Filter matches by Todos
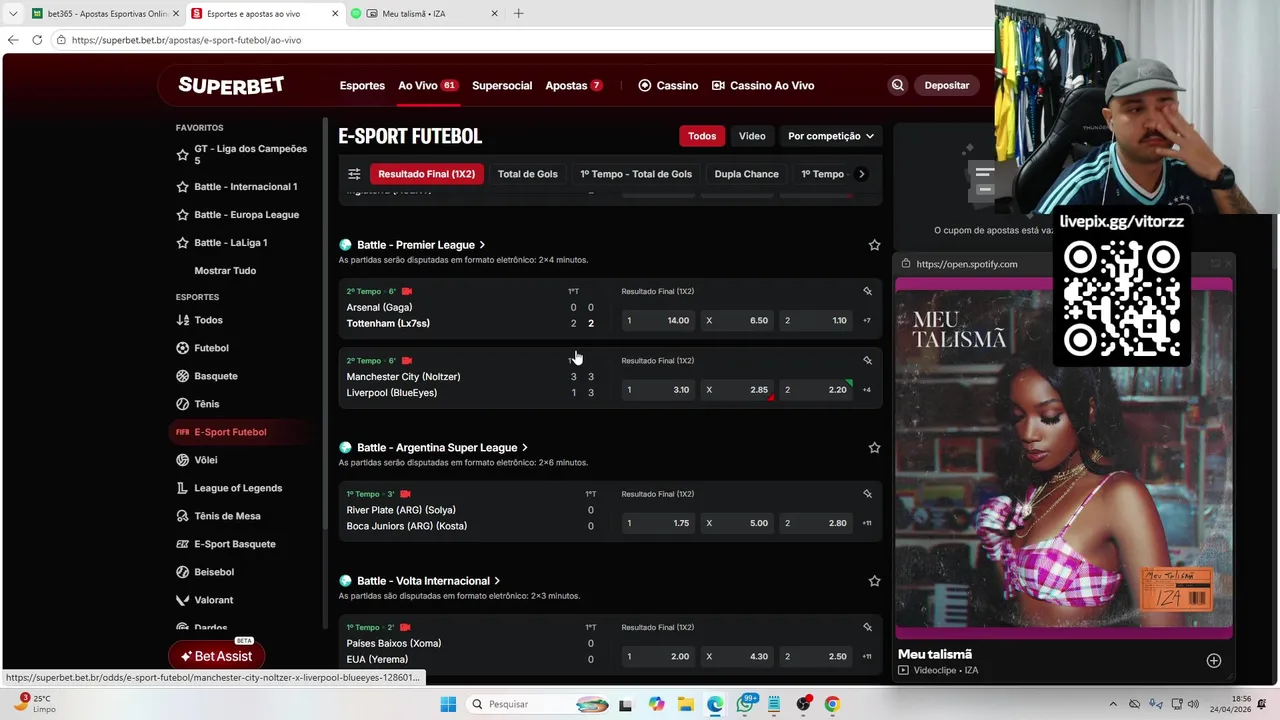 click(702, 136)
